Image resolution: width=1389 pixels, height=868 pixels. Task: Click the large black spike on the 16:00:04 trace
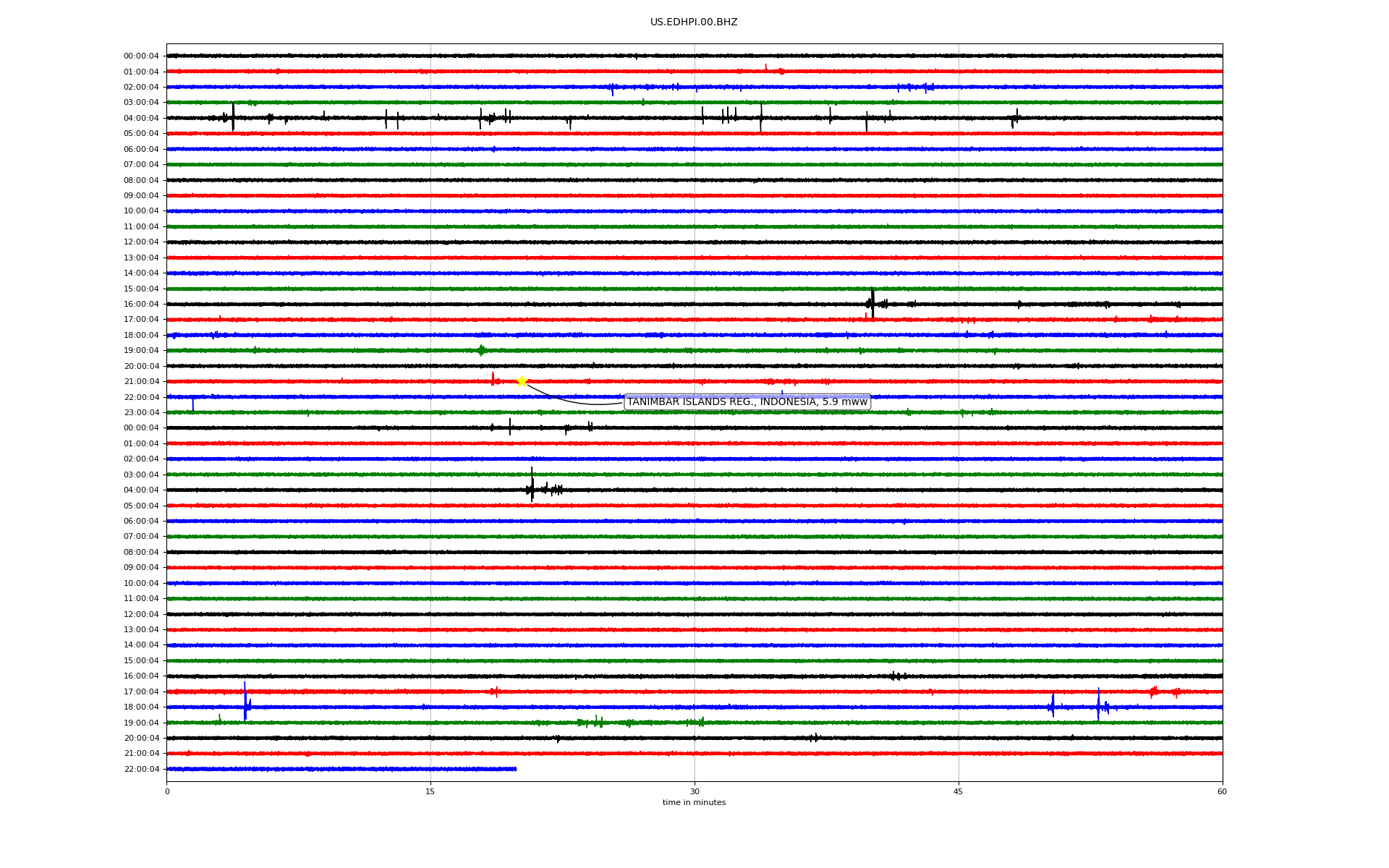pyautogui.click(x=872, y=303)
